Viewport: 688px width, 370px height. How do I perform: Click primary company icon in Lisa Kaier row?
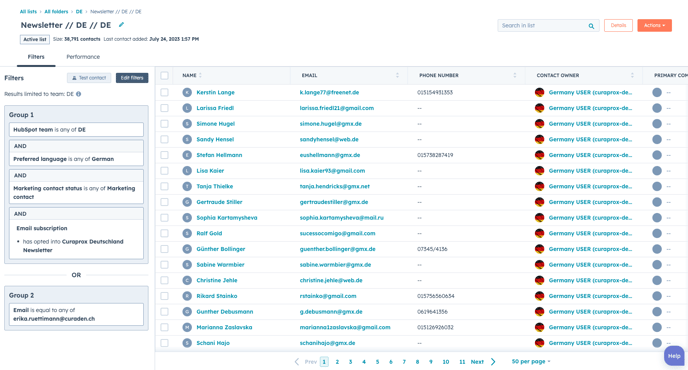click(x=657, y=171)
